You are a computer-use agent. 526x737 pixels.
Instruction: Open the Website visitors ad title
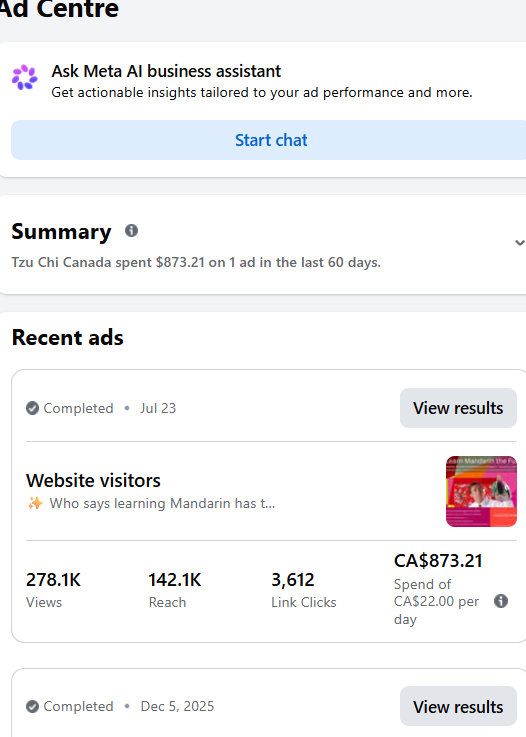coord(94,480)
